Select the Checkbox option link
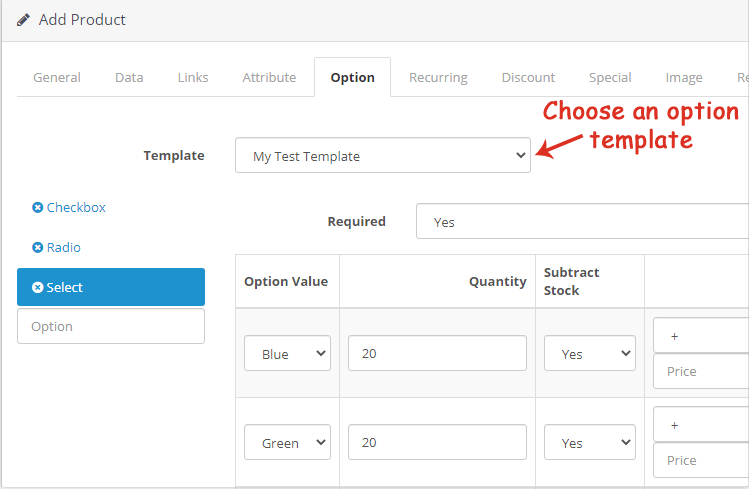This screenshot has height=489, width=749. [x=76, y=207]
